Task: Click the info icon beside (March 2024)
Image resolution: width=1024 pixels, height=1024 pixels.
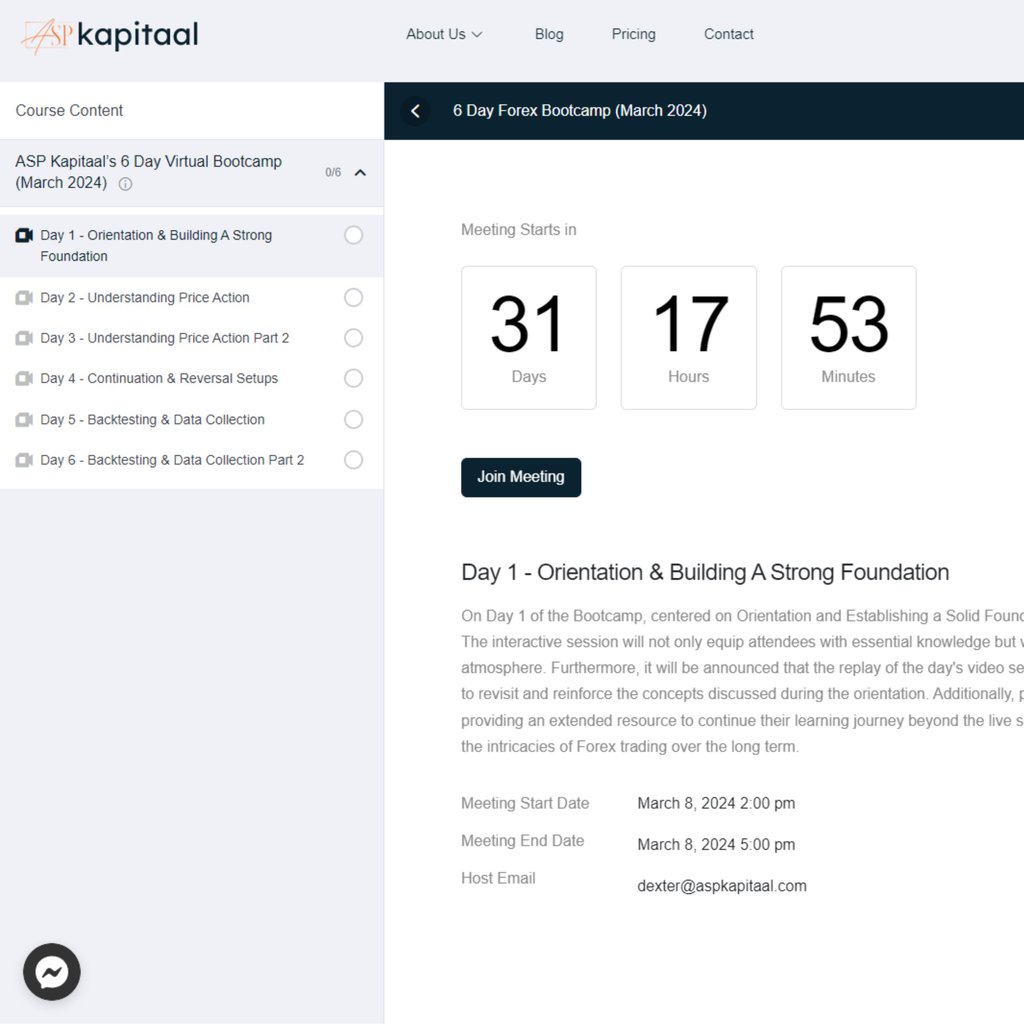Action: click(x=125, y=184)
